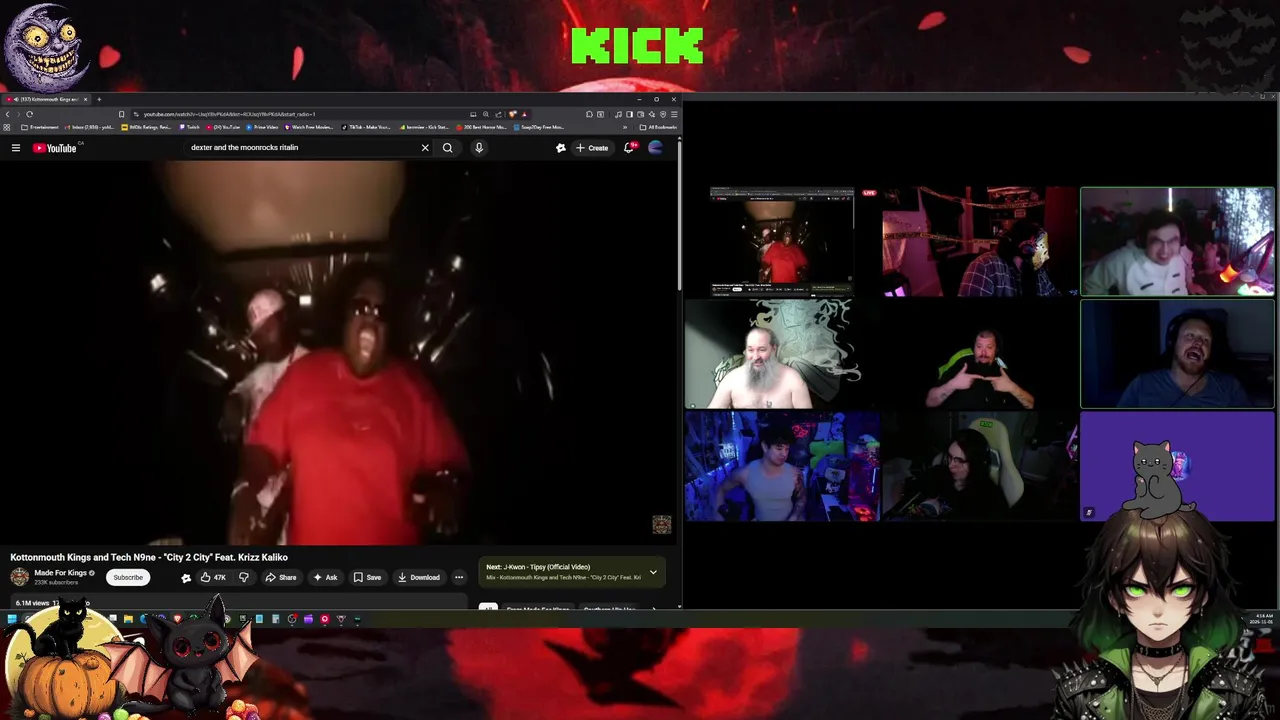Open the Brave shields lion icon

pos(513,114)
